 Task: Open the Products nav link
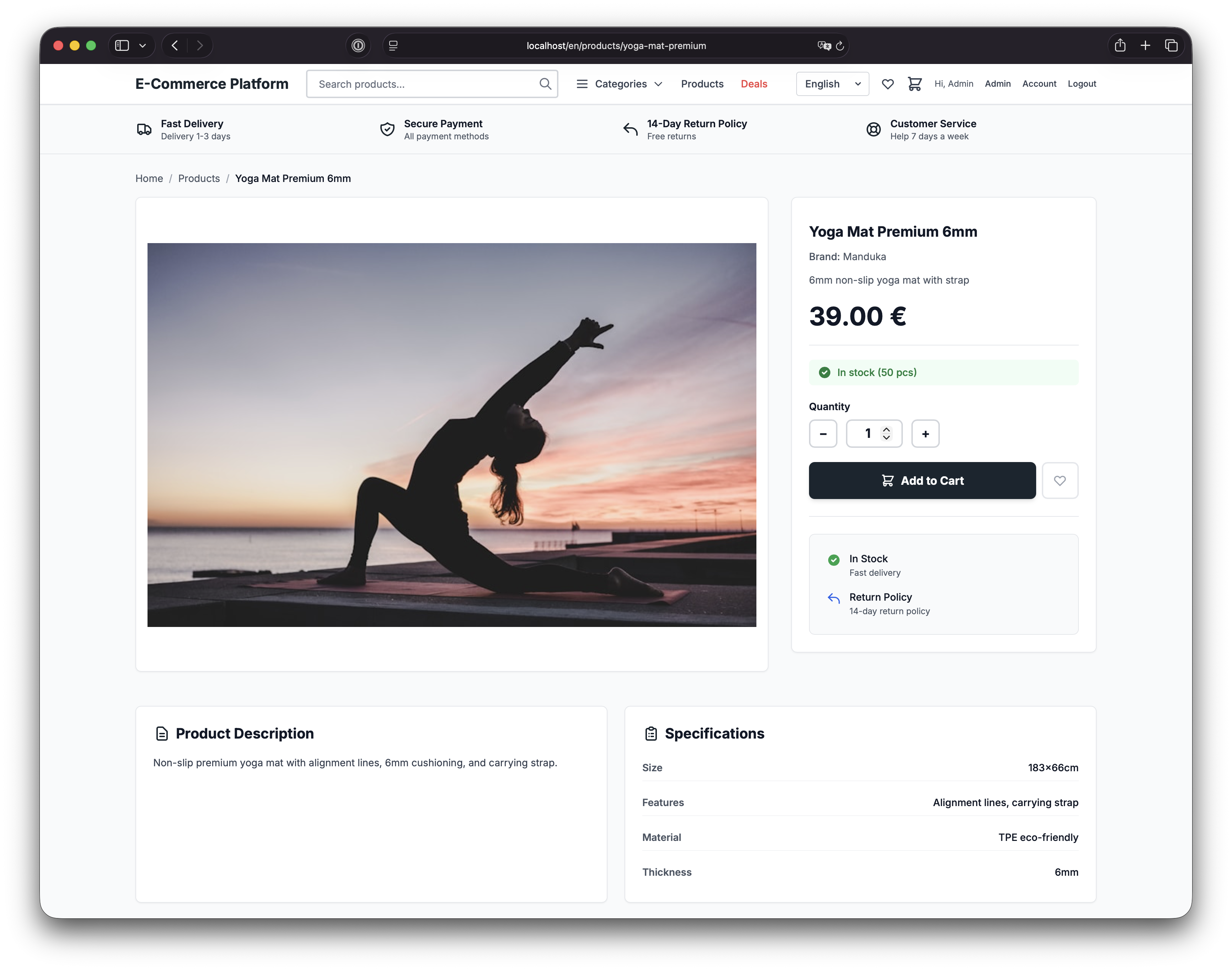702,84
